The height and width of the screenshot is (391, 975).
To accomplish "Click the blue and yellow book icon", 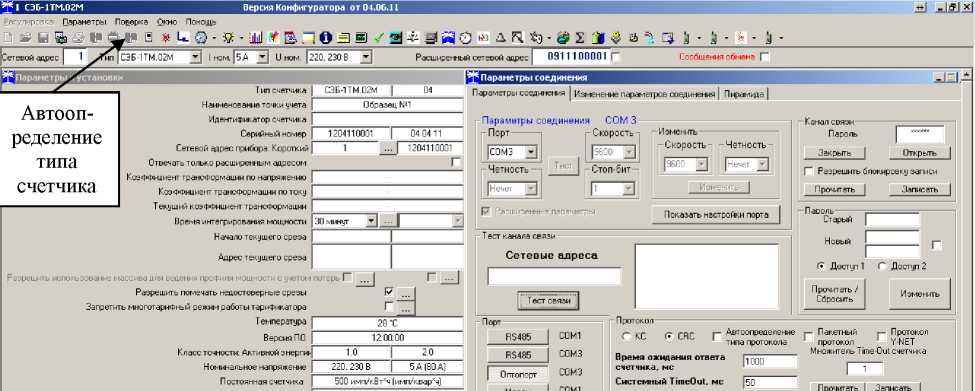I will (598, 37).
